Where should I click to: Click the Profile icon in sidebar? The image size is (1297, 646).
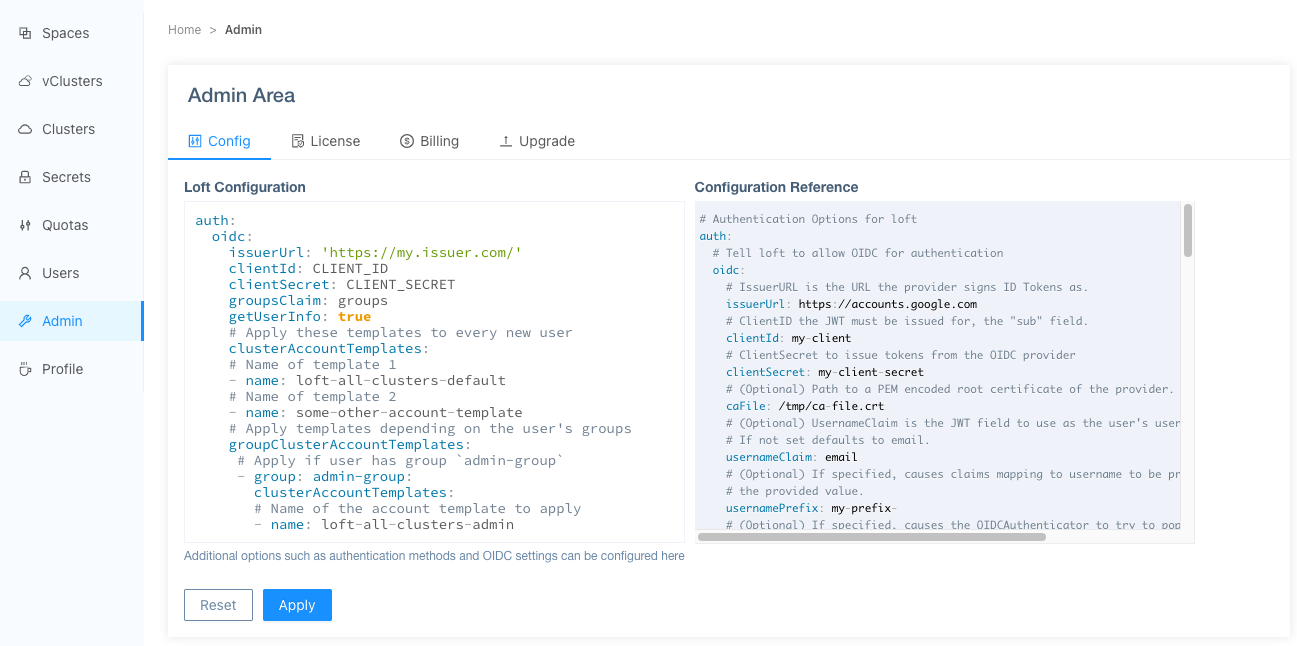[x=25, y=369]
